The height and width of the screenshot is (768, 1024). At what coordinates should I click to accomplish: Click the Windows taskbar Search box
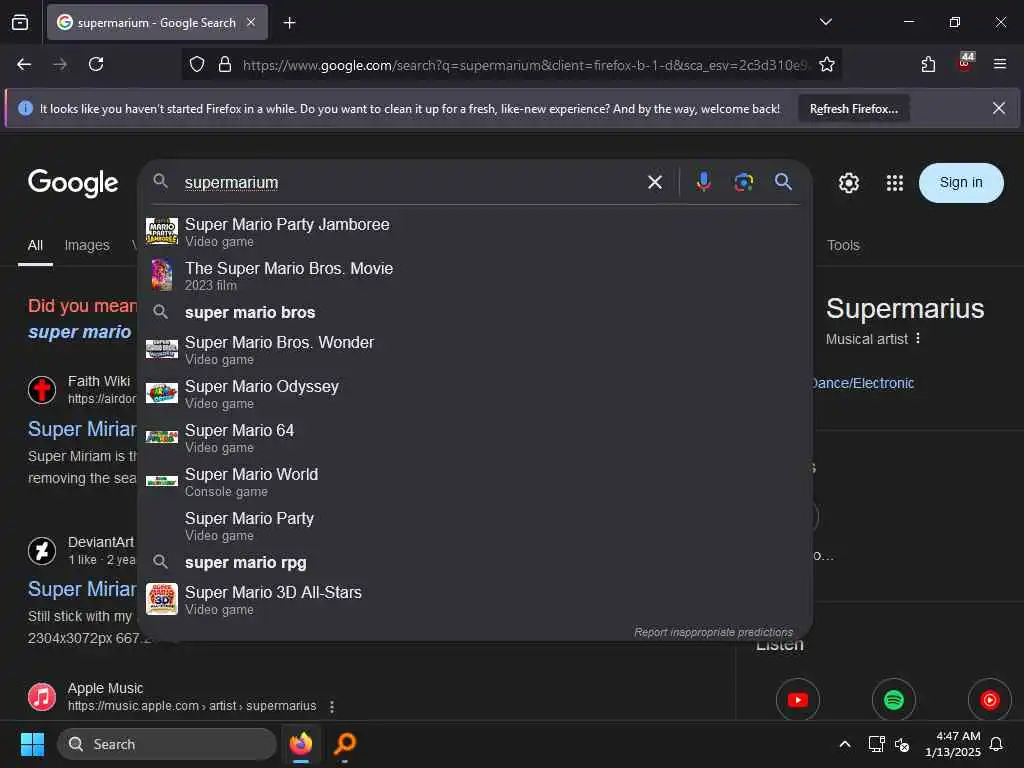167,744
